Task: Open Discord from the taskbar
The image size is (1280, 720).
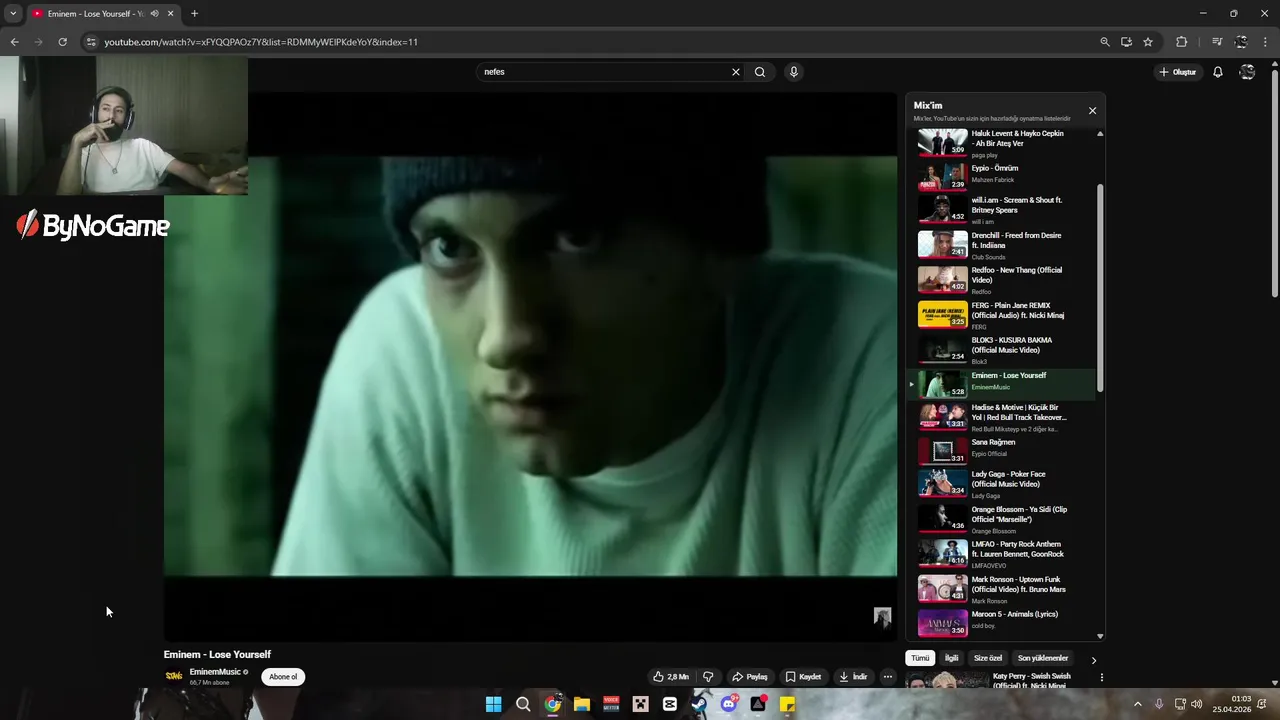Action: click(729, 704)
